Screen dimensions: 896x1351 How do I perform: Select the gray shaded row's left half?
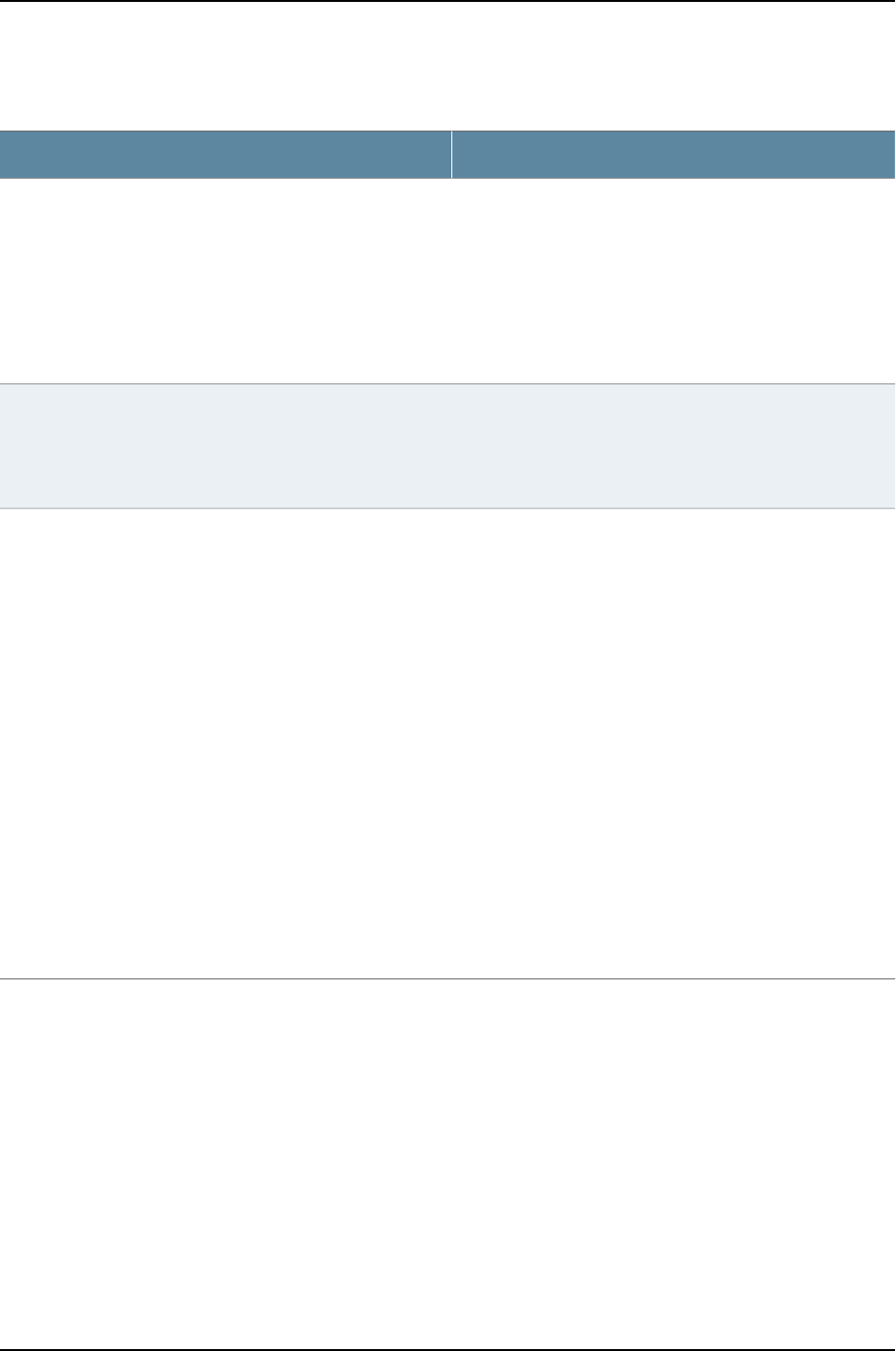coord(226,446)
